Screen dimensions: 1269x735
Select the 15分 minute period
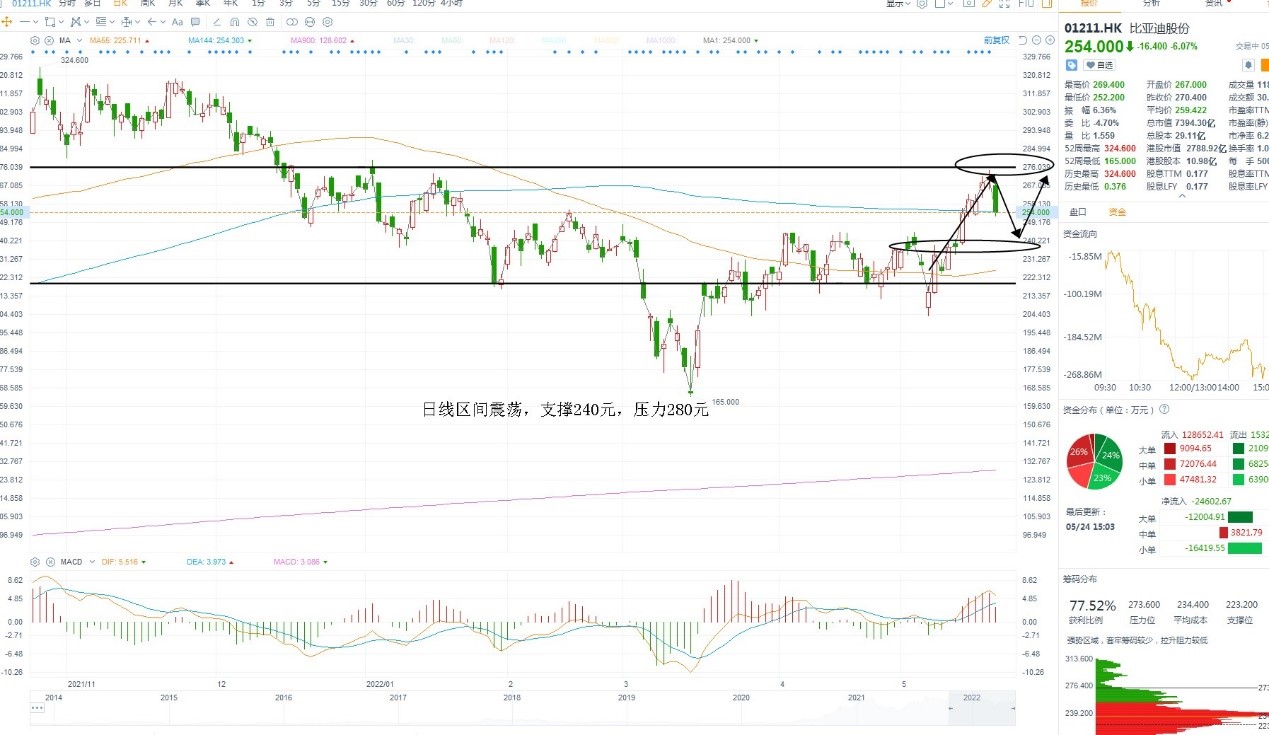pos(340,4)
